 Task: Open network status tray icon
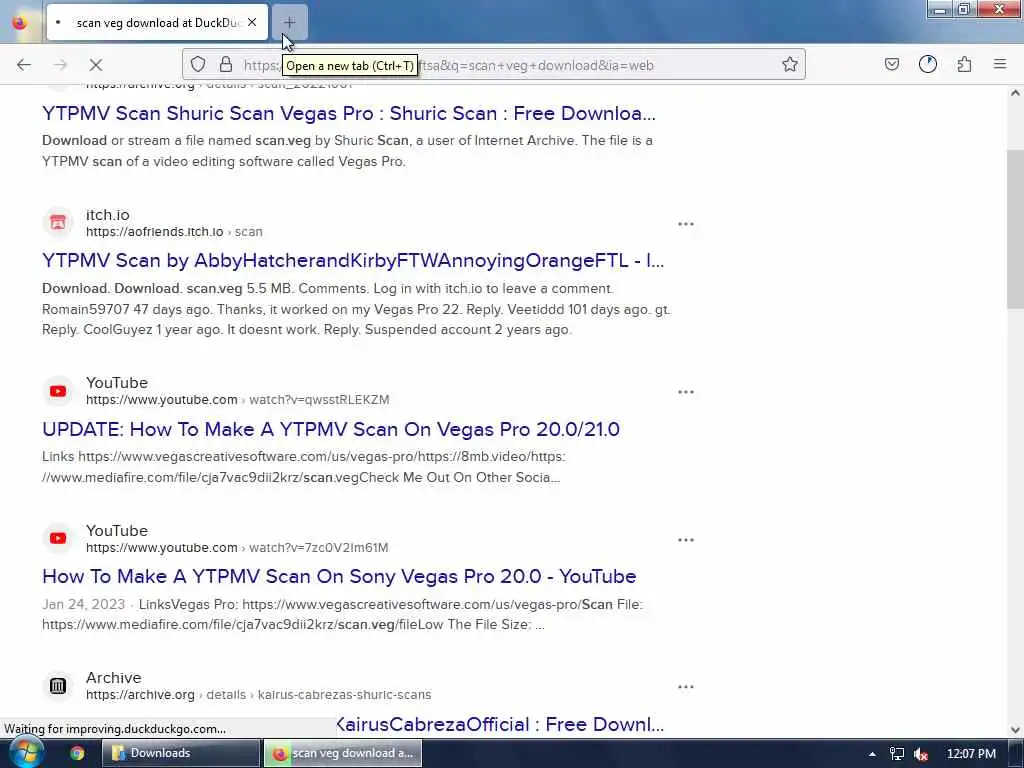[x=897, y=754]
